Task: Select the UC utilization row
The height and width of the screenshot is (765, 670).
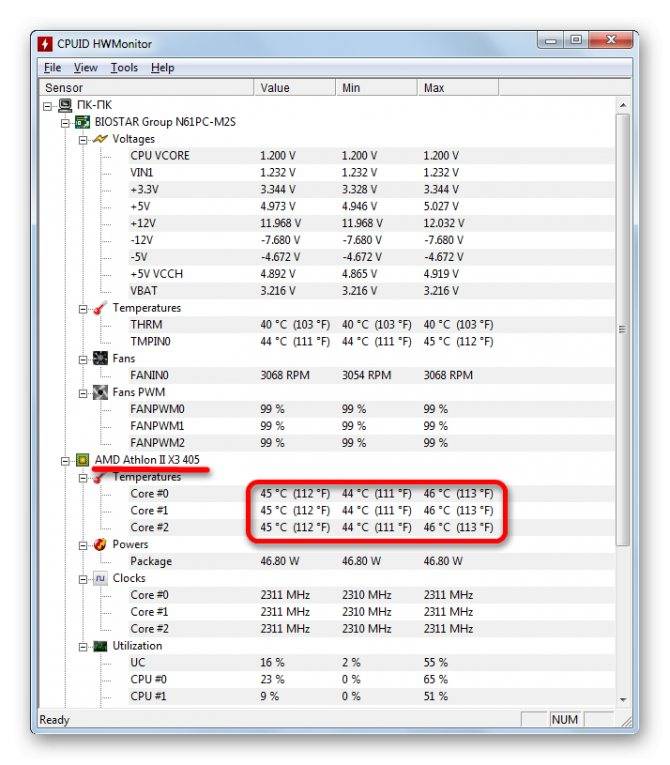Action: point(327,663)
